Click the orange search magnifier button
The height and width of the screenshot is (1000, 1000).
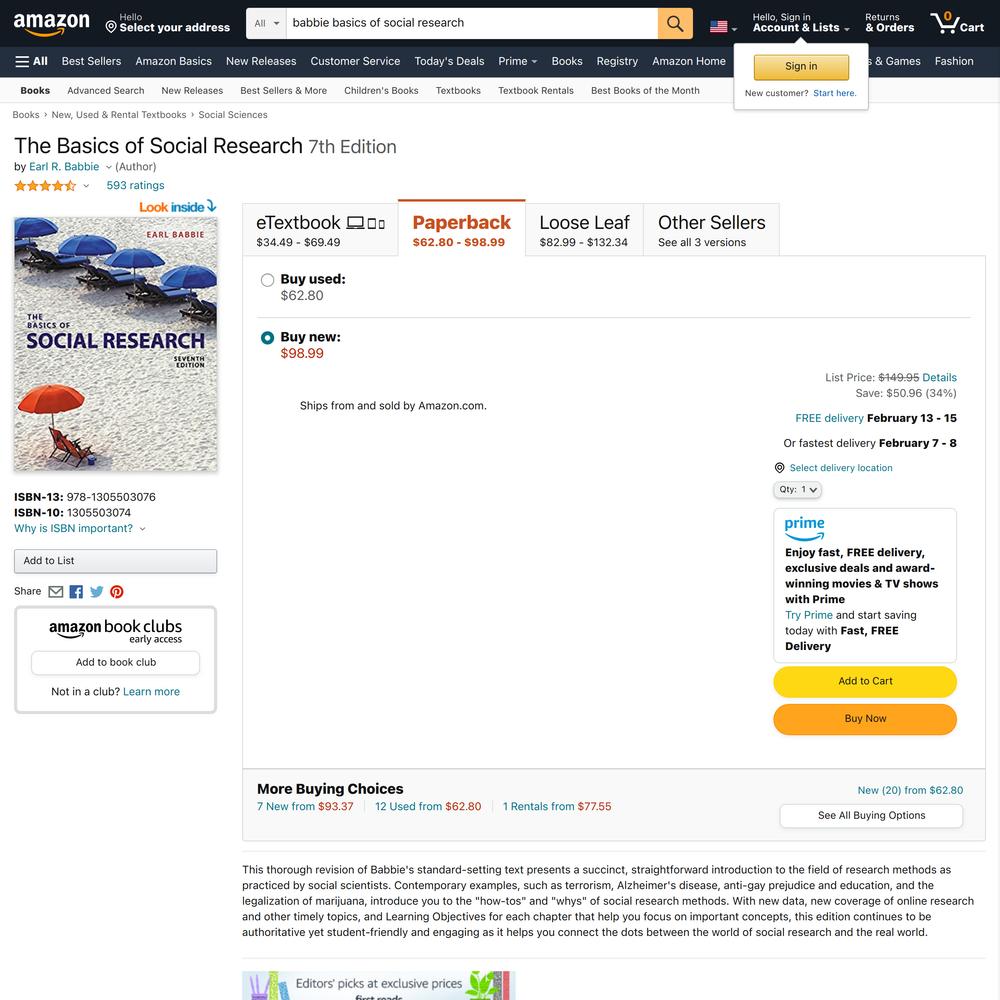click(675, 24)
